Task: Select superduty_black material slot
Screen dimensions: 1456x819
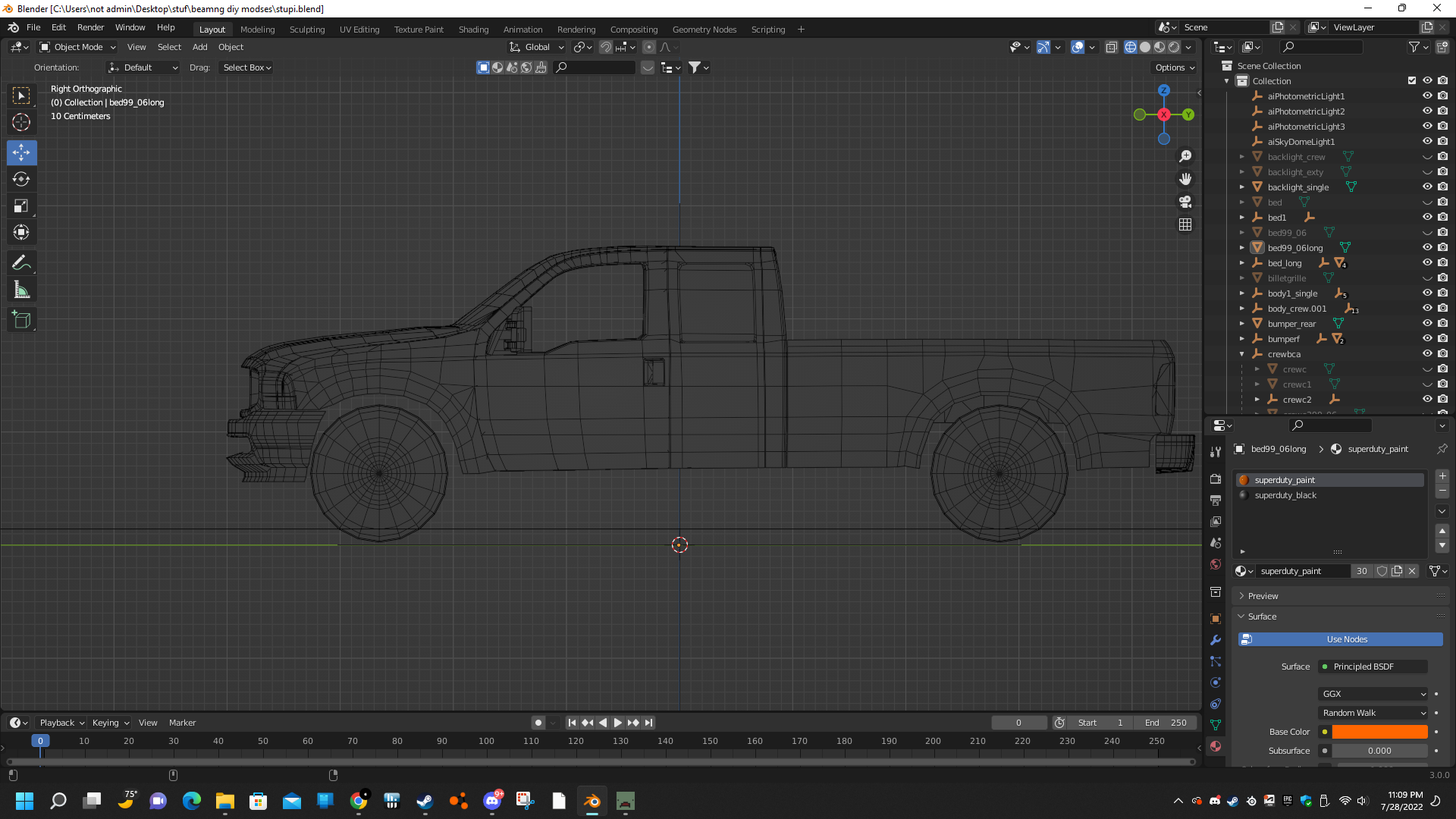Action: [1330, 495]
